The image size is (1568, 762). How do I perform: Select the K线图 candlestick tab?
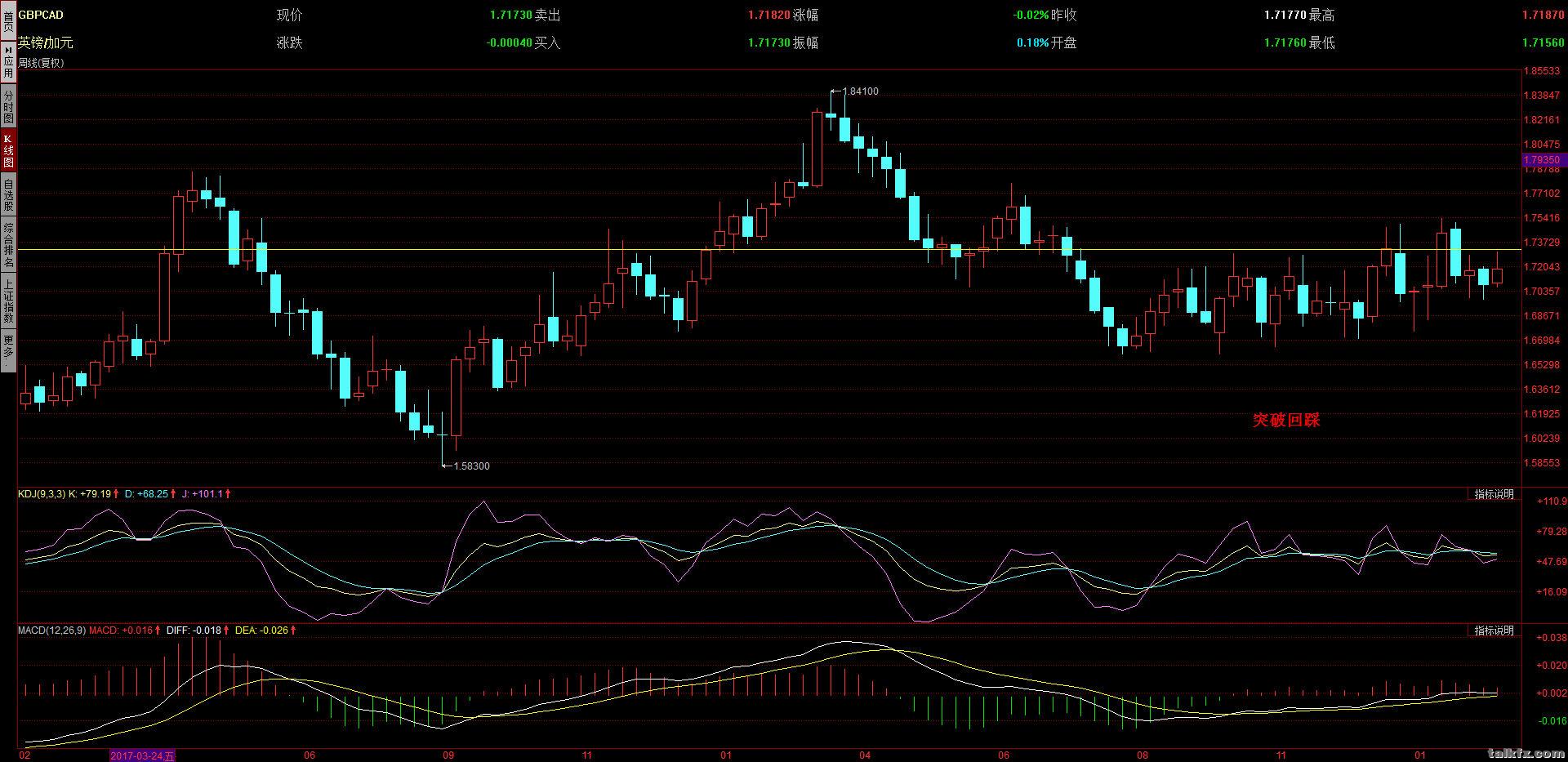point(7,150)
